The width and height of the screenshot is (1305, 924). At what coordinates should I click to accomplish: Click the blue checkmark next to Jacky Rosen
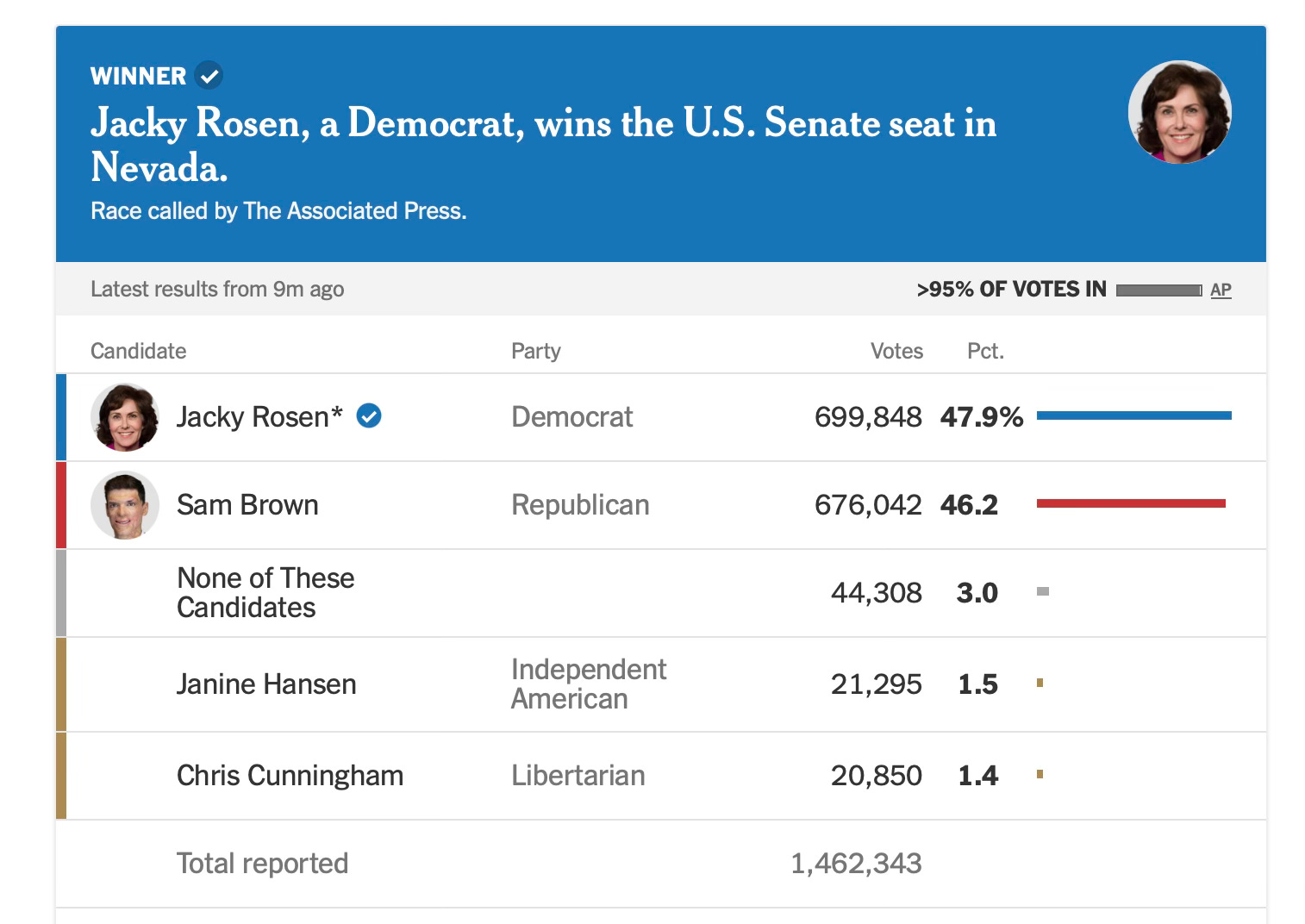(x=369, y=416)
